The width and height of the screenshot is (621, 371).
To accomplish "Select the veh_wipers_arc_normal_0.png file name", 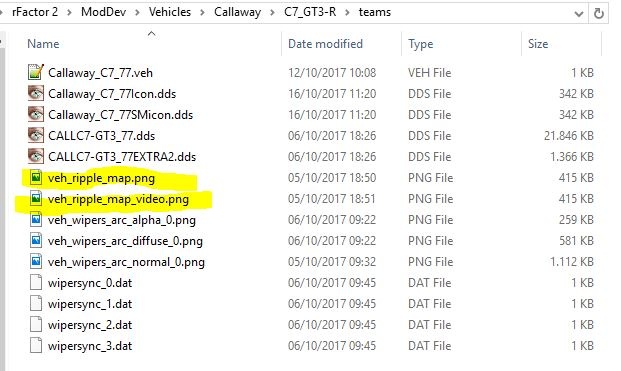I will pos(126,262).
